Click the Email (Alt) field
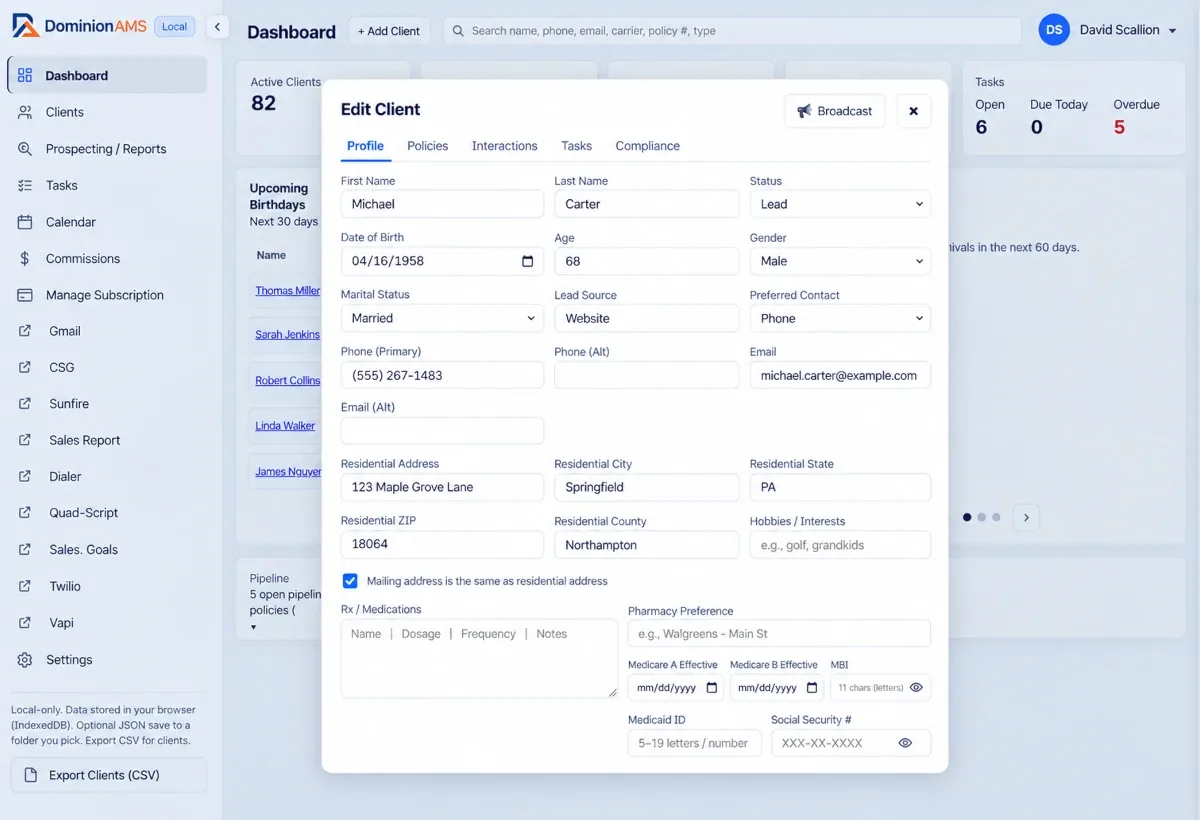This screenshot has width=1200, height=820. (442, 431)
